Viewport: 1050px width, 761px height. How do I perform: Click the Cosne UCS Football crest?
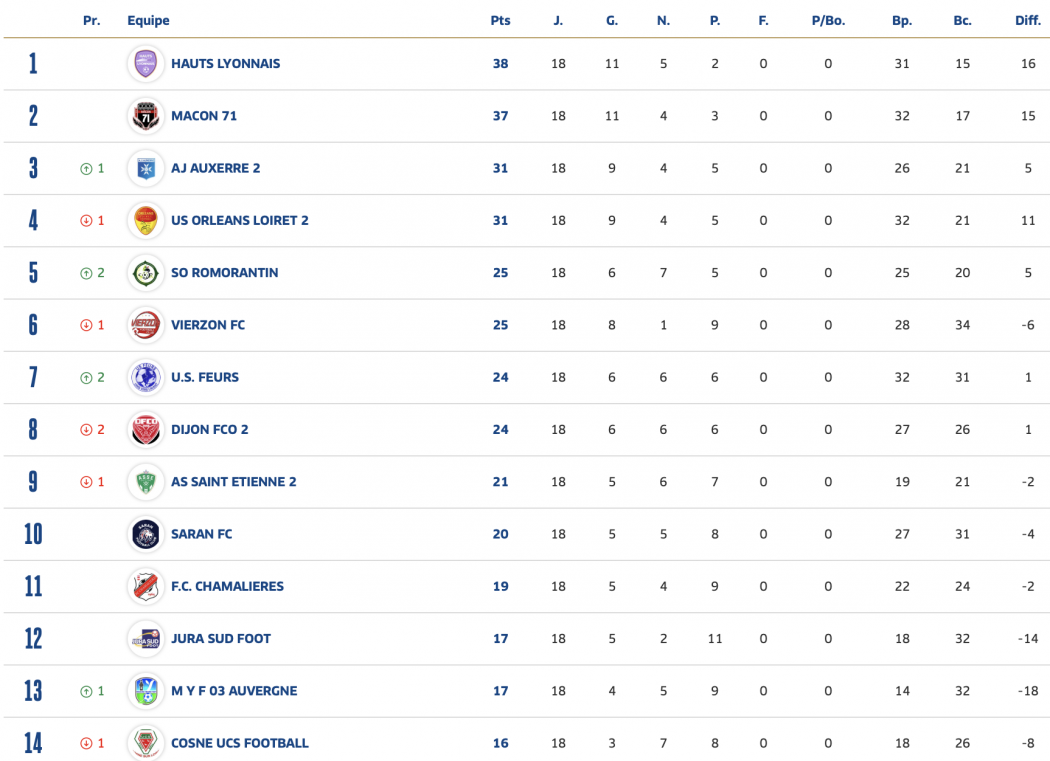click(x=146, y=743)
